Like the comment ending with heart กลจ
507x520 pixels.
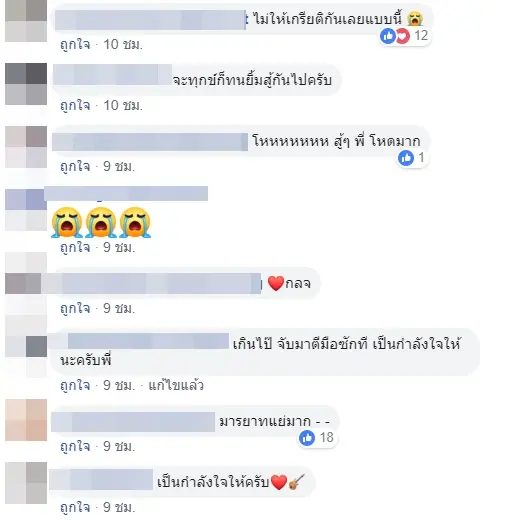[75, 308]
